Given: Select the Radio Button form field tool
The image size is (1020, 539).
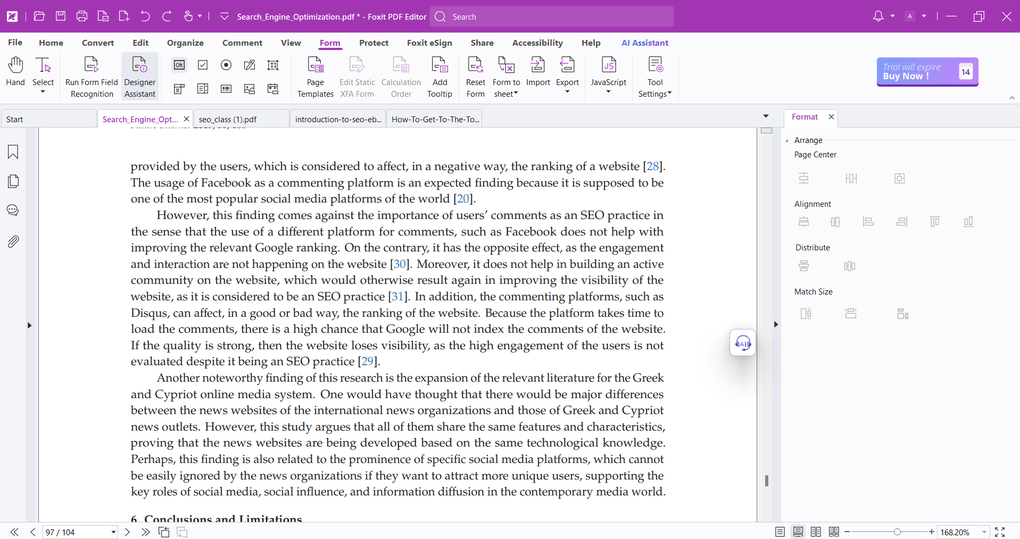Looking at the screenshot, I should (226, 65).
